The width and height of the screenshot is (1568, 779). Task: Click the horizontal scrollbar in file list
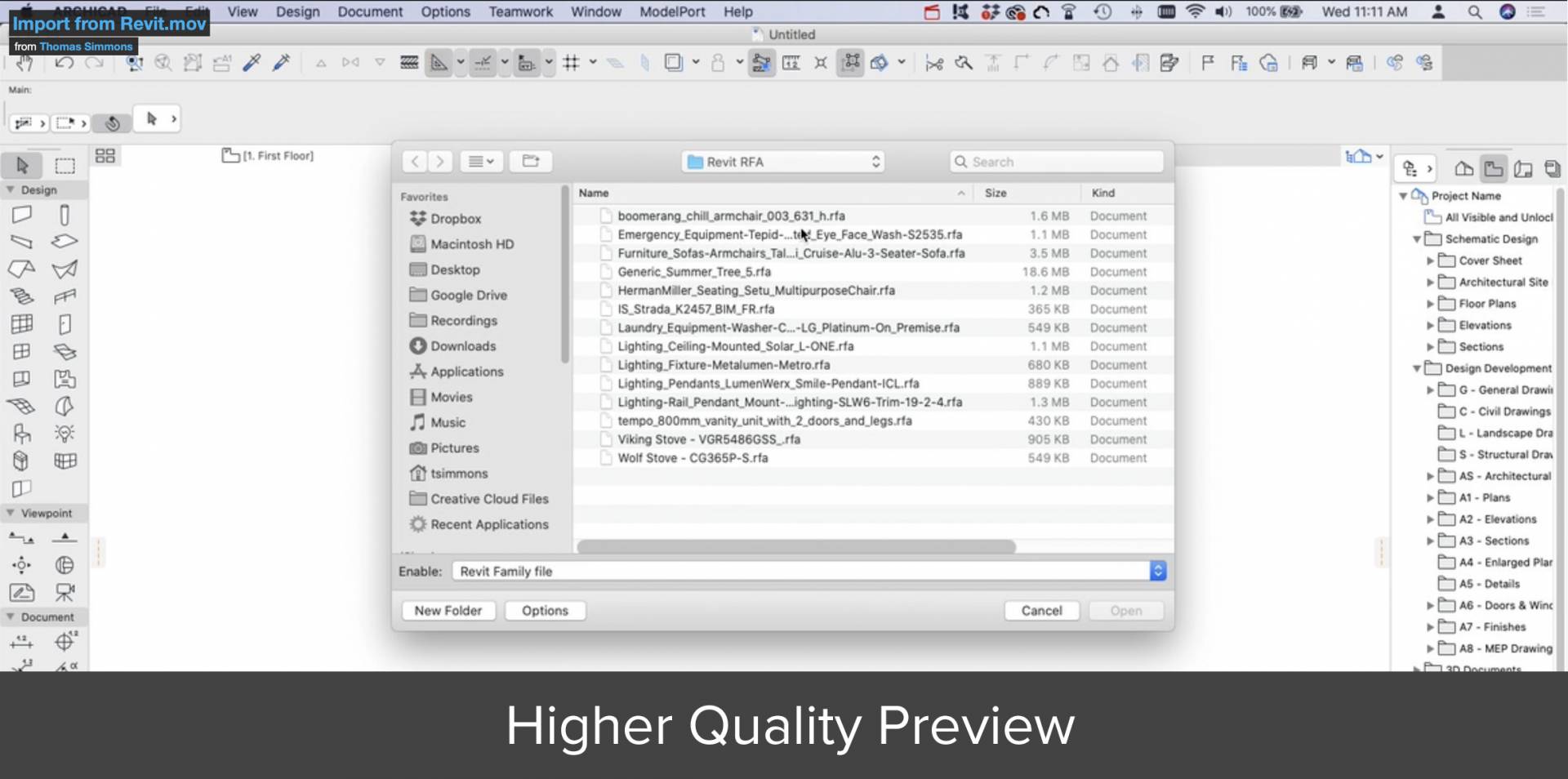(796, 546)
